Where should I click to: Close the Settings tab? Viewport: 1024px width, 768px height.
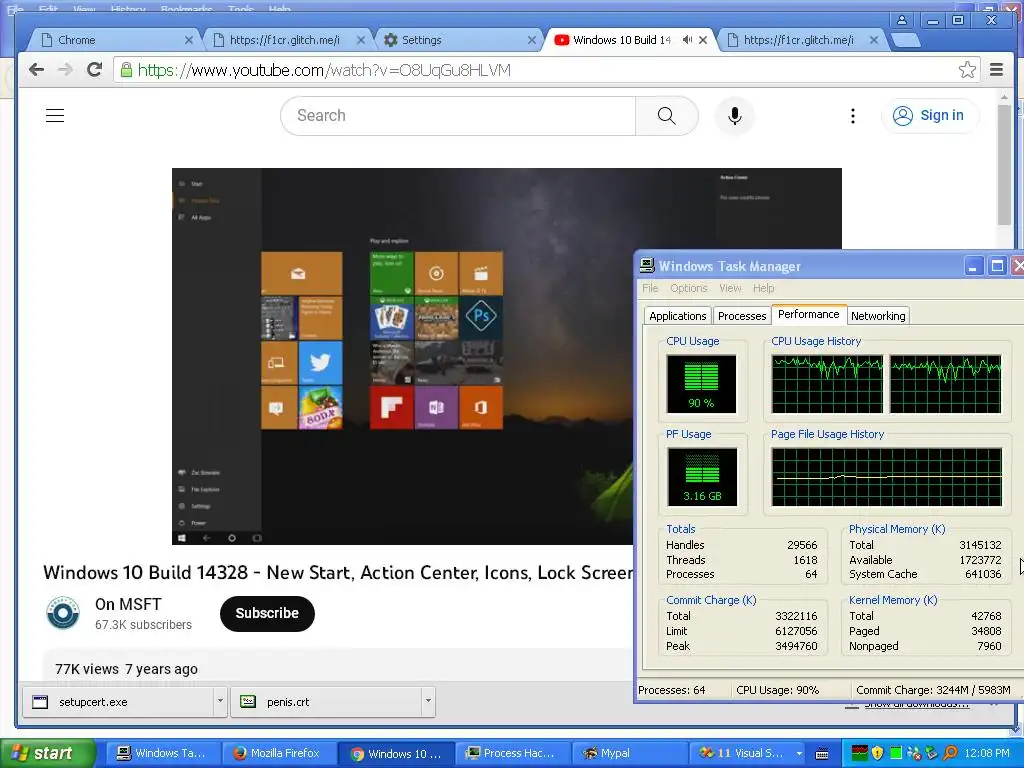pyautogui.click(x=532, y=40)
